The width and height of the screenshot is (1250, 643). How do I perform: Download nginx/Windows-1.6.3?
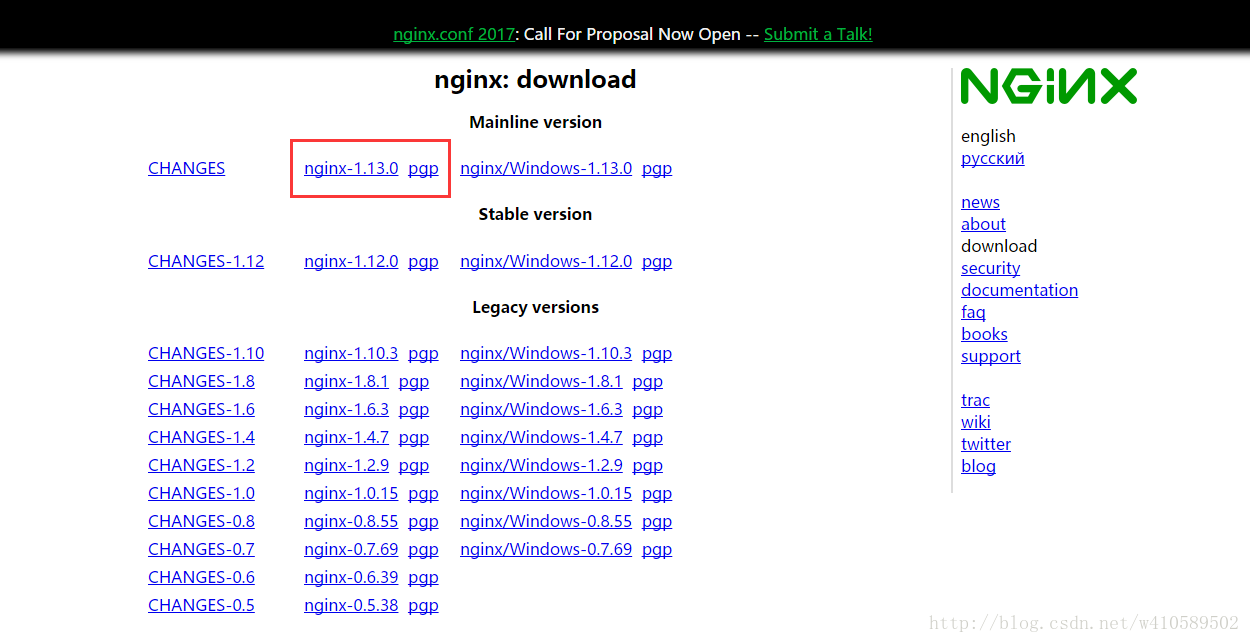[x=541, y=409]
